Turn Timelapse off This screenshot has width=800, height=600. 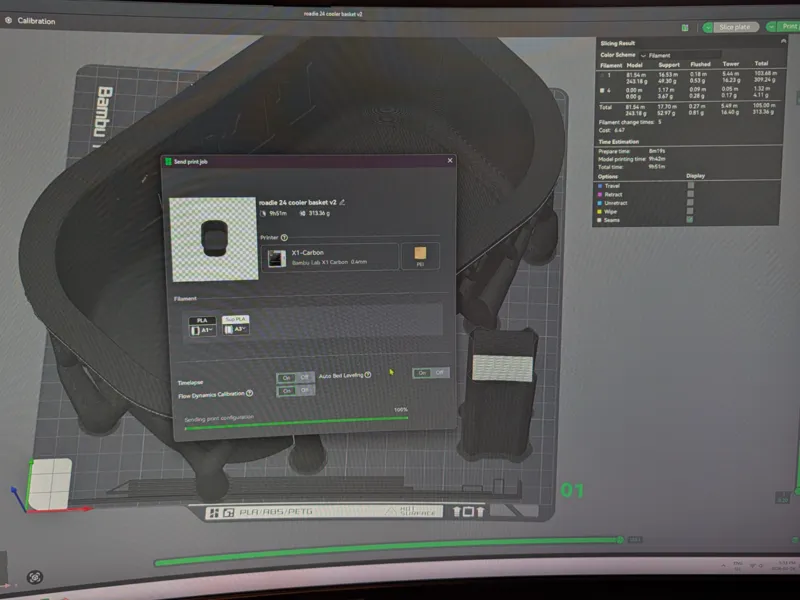click(x=305, y=378)
